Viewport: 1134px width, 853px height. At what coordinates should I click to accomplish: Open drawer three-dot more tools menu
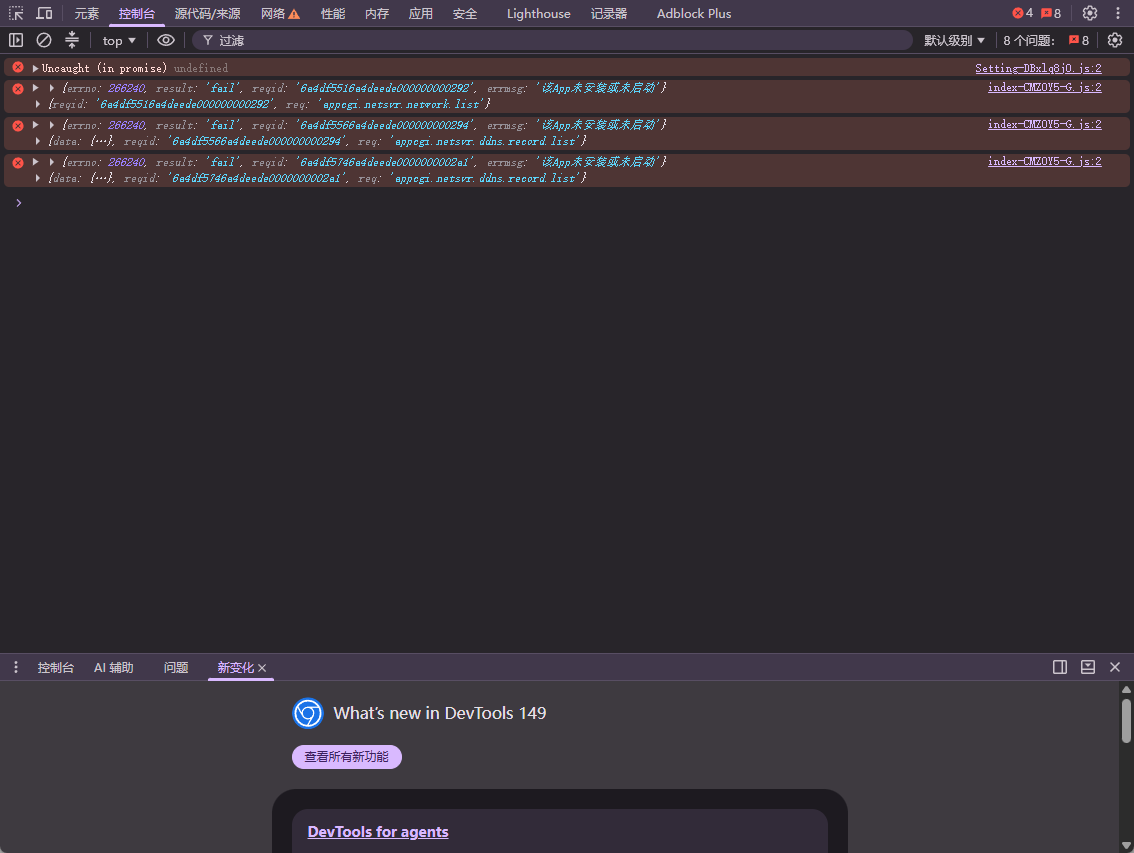(x=15, y=667)
